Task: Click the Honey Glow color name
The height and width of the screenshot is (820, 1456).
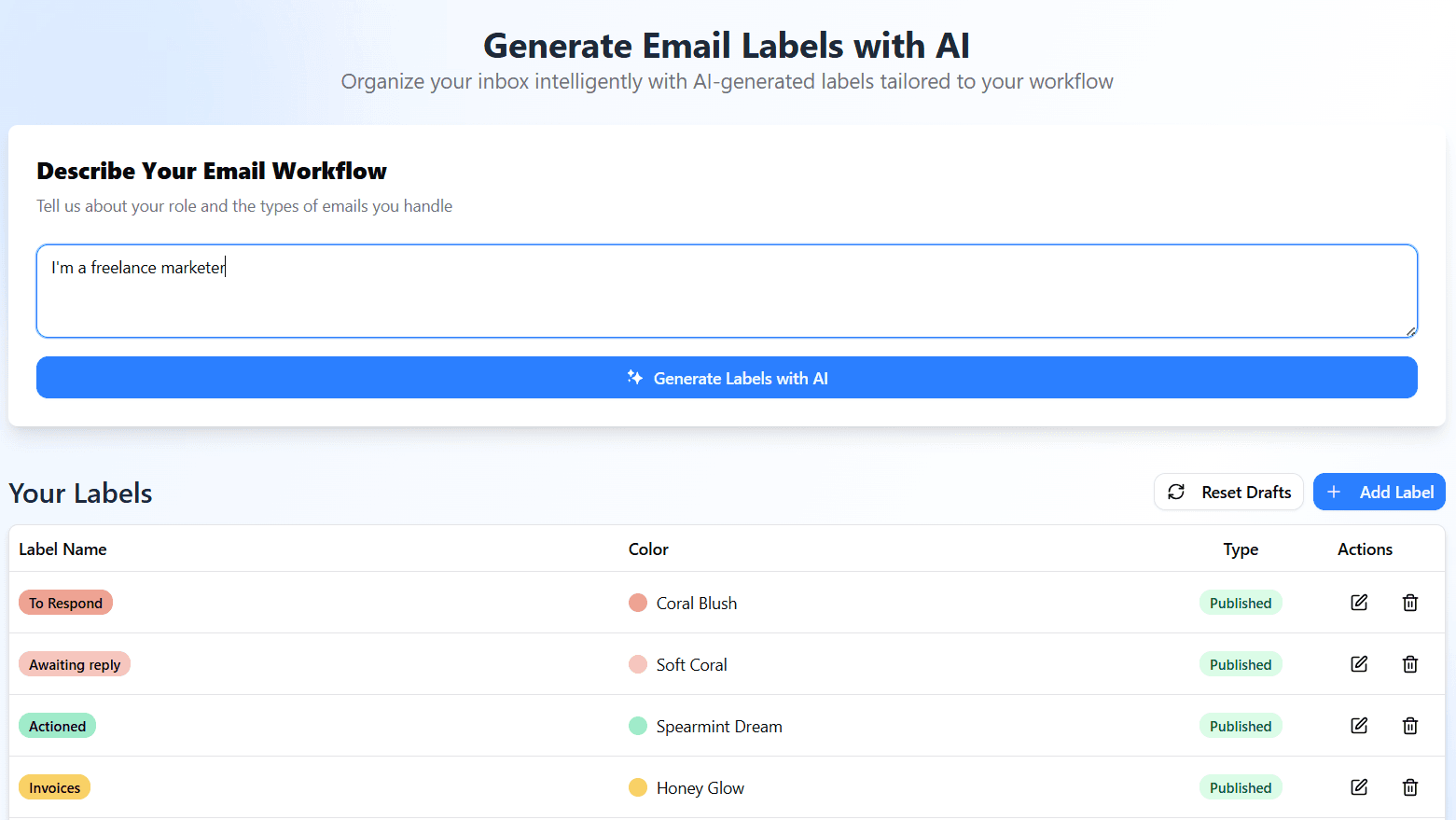Action: pos(700,788)
